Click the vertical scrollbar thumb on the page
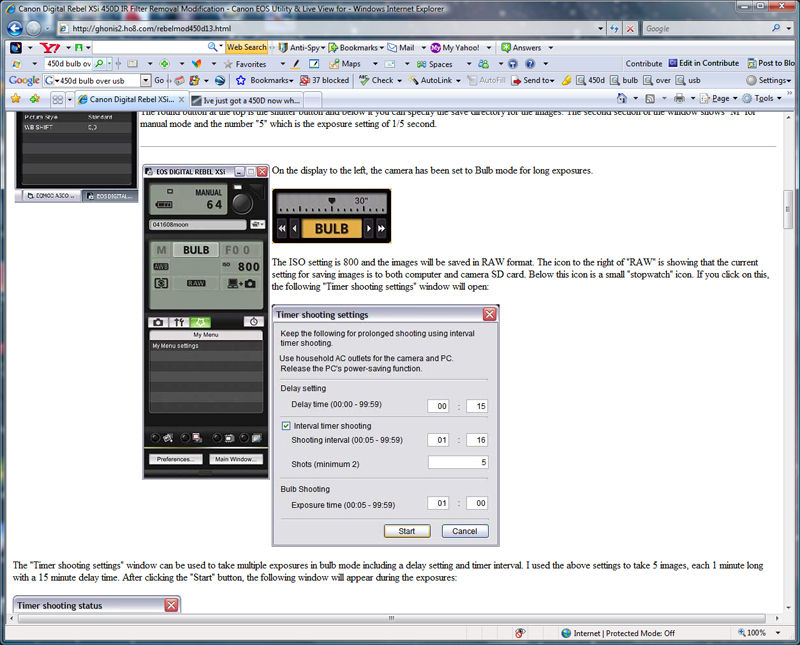 pos(788,210)
